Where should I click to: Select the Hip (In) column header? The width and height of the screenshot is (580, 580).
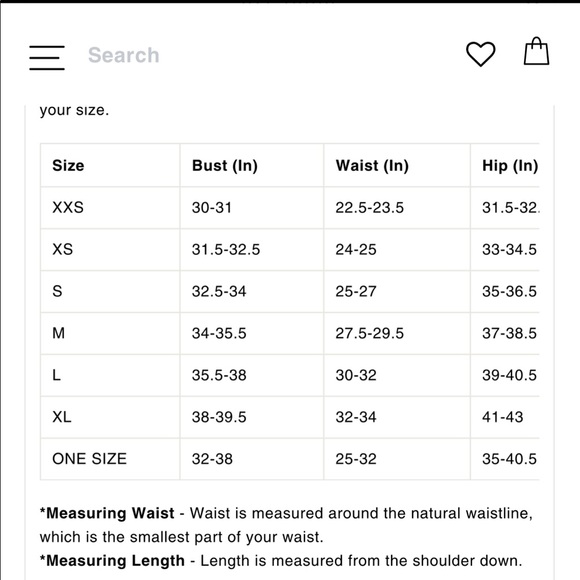point(510,165)
